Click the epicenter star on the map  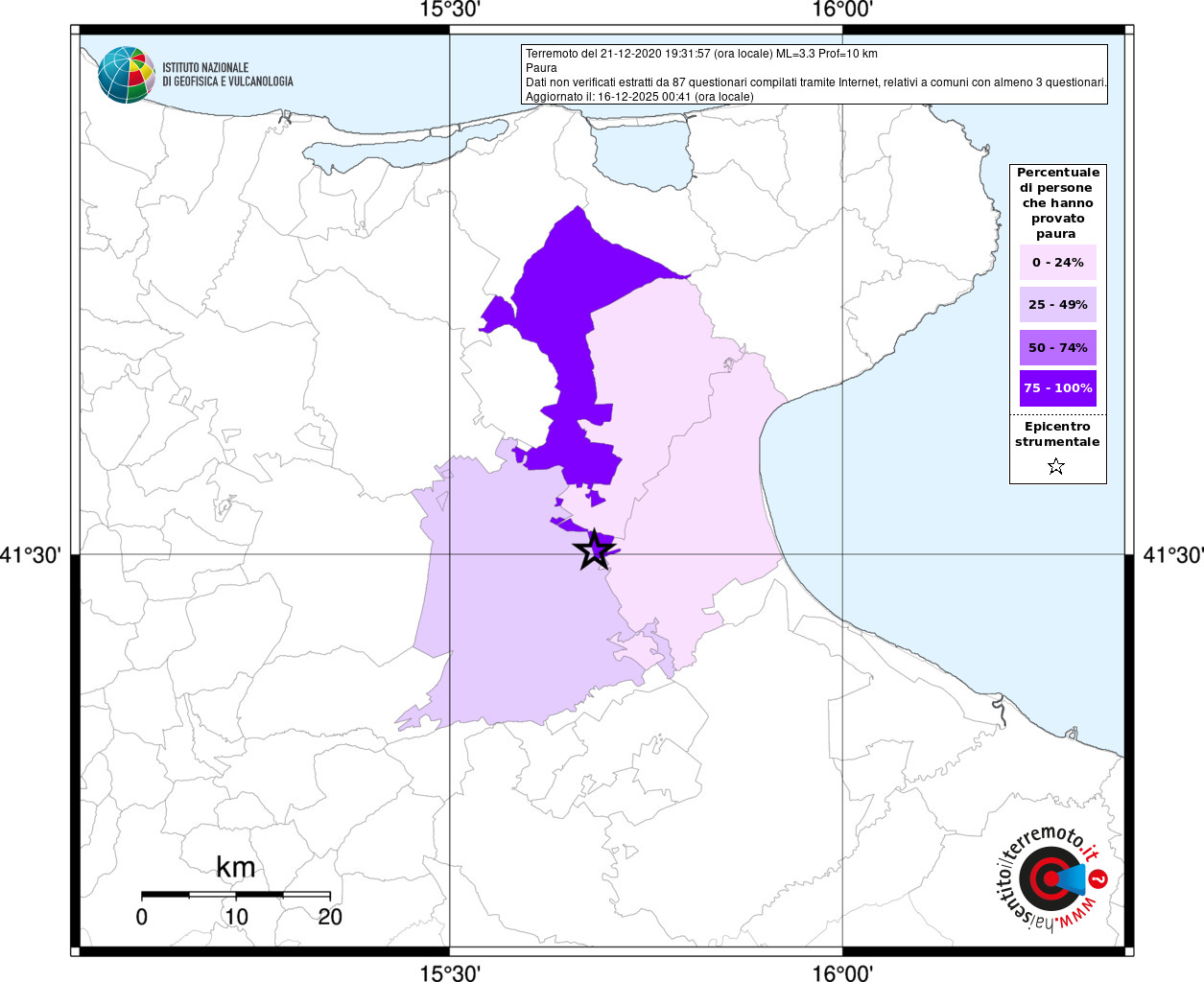[x=594, y=550]
